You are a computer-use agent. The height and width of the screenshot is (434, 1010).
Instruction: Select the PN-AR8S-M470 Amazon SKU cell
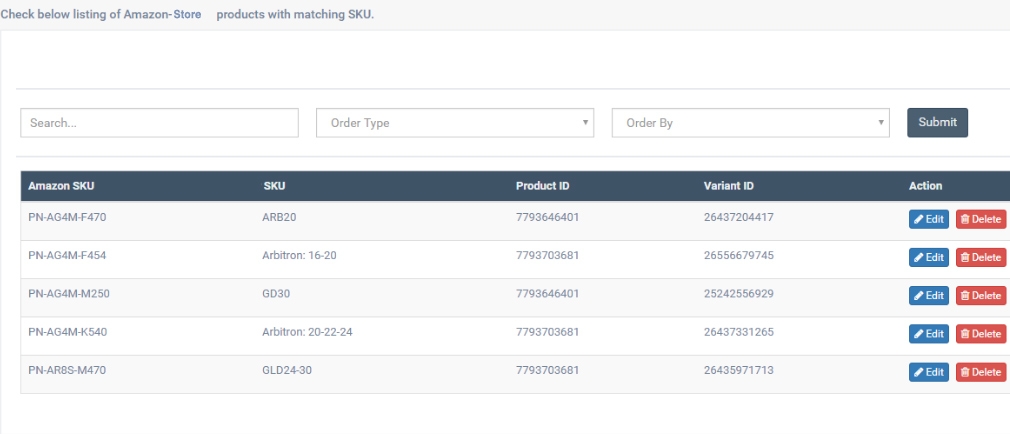pyautogui.click(x=67, y=370)
